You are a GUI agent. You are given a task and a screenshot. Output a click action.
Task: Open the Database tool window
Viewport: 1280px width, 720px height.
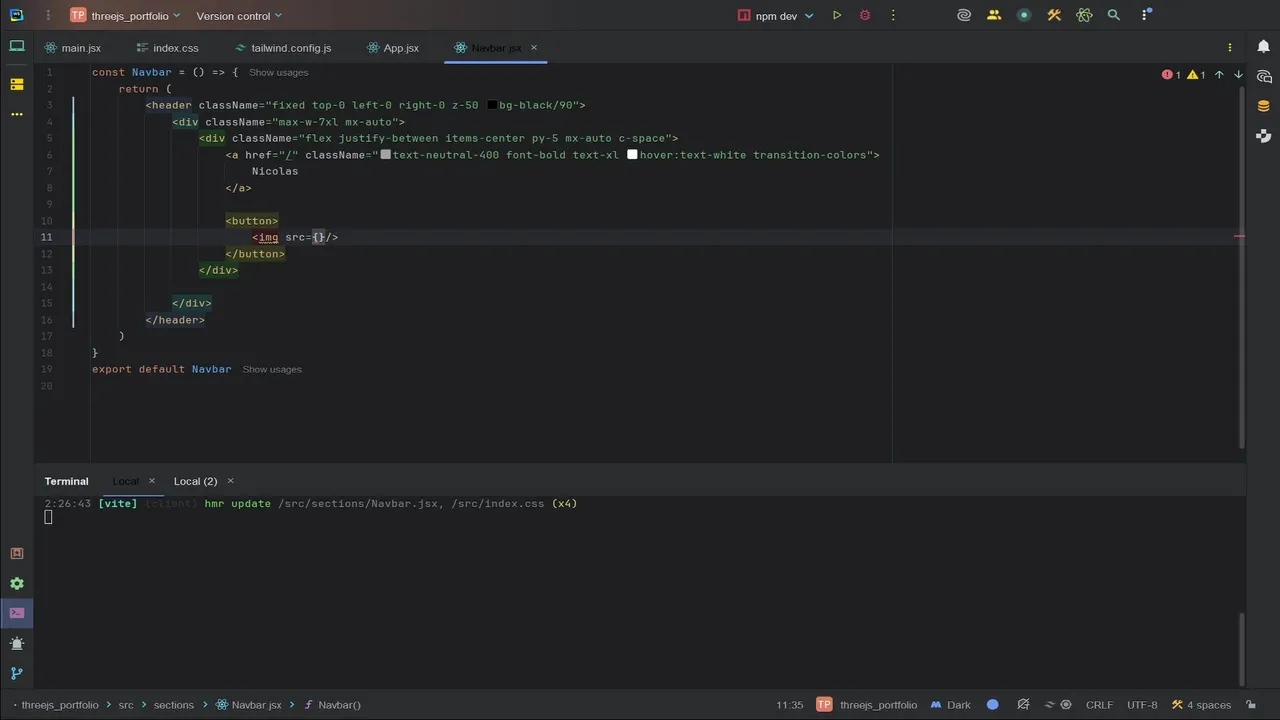click(1264, 106)
